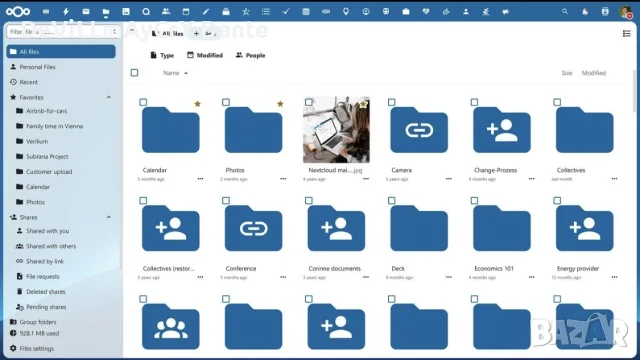
Task: Open the Deck app icon in top bar
Action: [226, 12]
